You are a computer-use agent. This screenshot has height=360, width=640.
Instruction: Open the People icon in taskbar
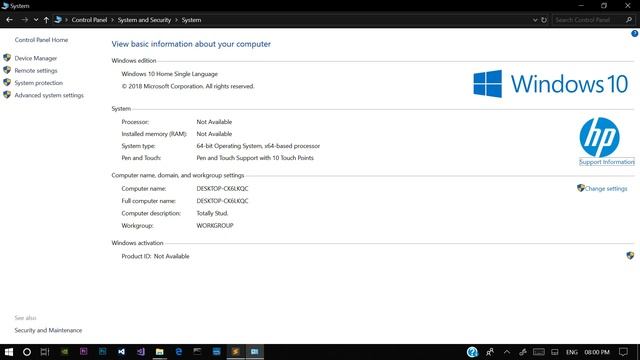click(x=490, y=352)
